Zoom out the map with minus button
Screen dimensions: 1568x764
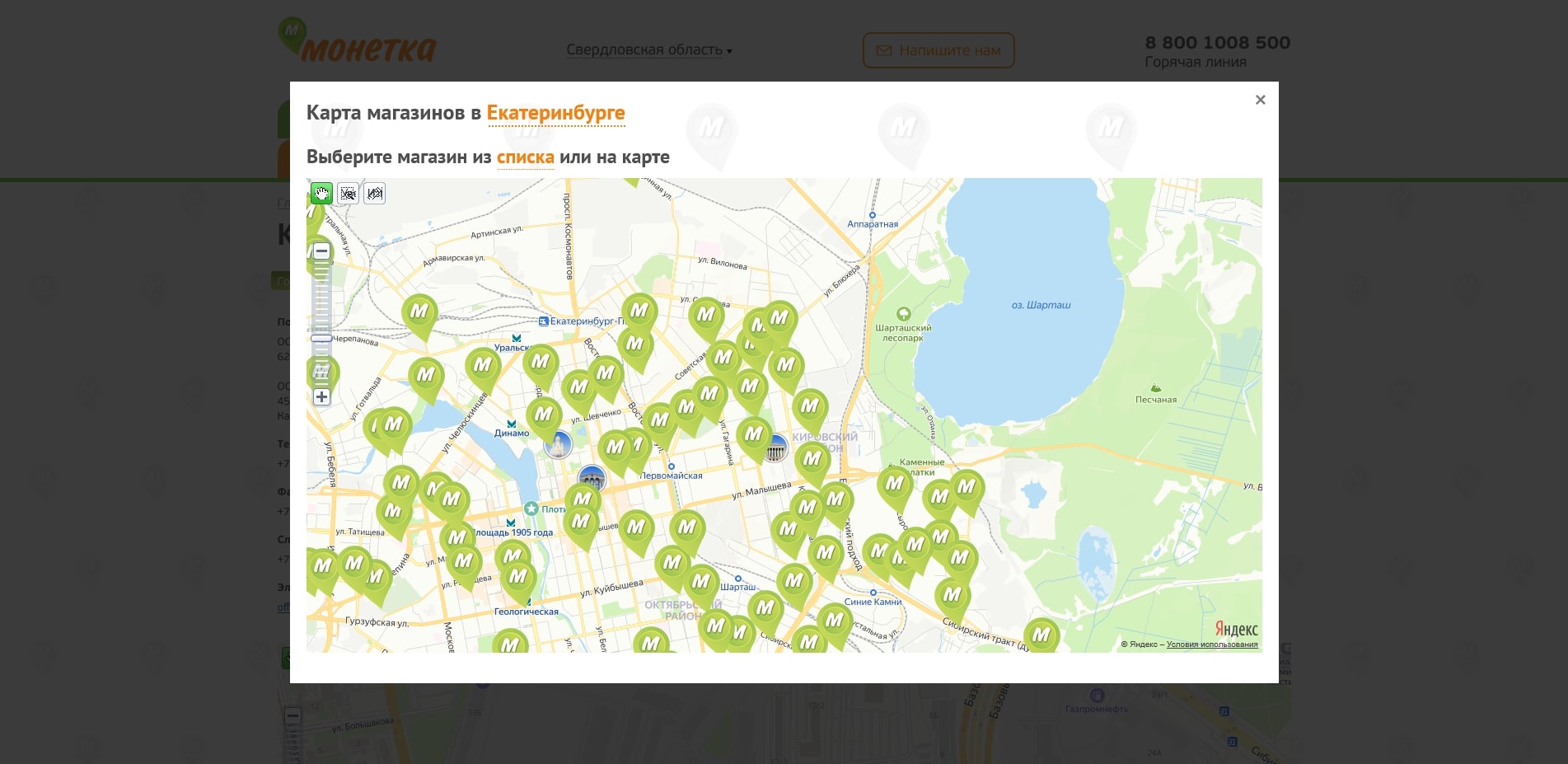(x=321, y=251)
